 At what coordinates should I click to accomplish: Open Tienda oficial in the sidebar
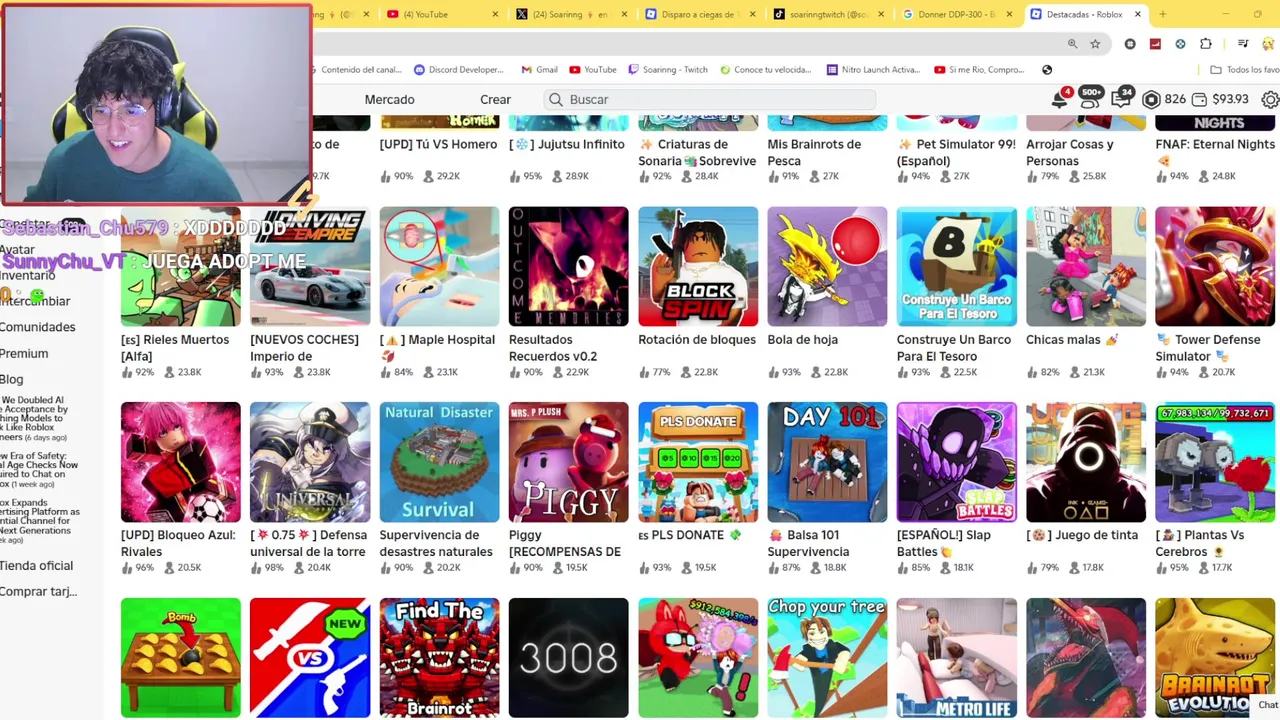pyautogui.click(x=36, y=565)
